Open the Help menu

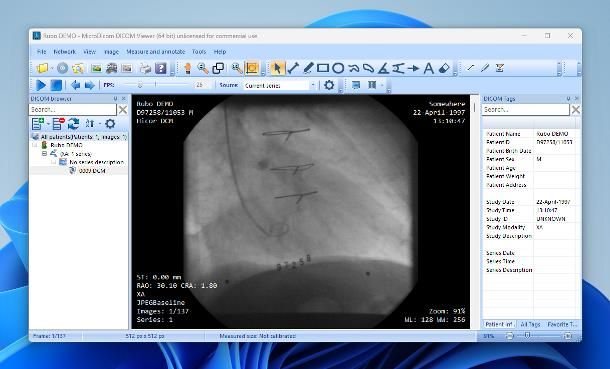pos(220,52)
